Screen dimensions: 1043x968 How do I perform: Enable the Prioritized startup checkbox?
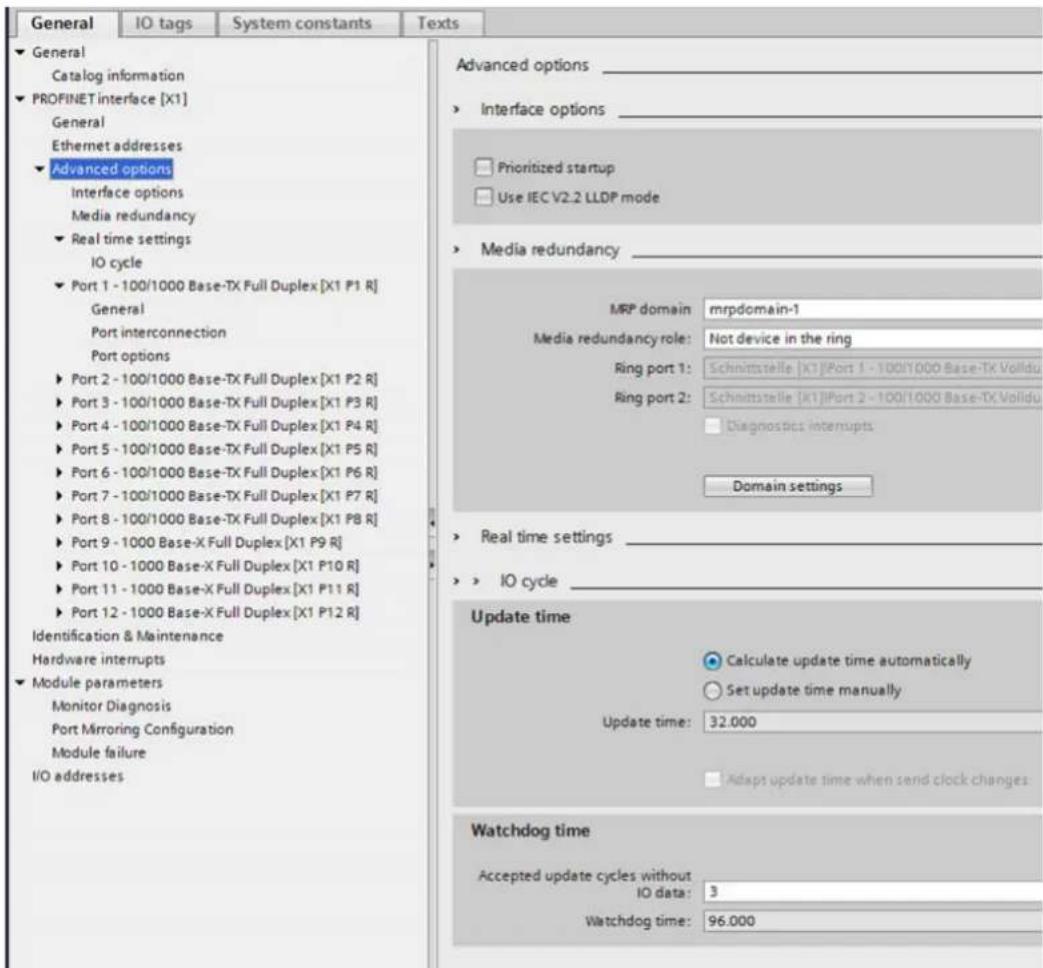point(484,167)
